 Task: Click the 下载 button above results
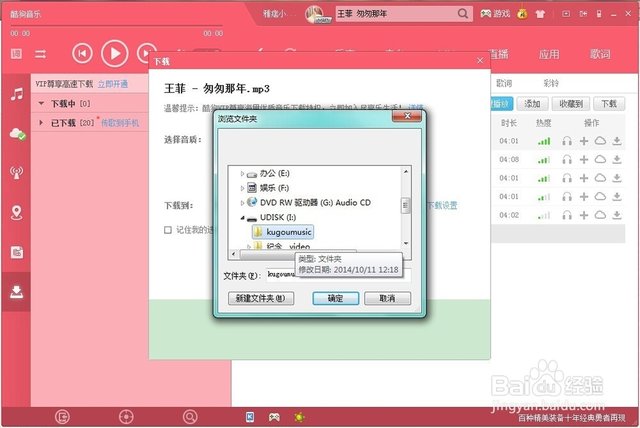tap(609, 104)
